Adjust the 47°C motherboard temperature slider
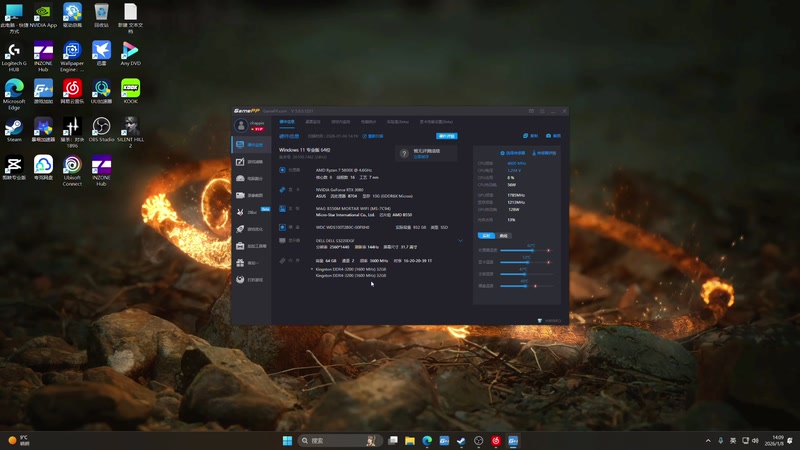Viewport: 800px width, 450px height. 526,274
